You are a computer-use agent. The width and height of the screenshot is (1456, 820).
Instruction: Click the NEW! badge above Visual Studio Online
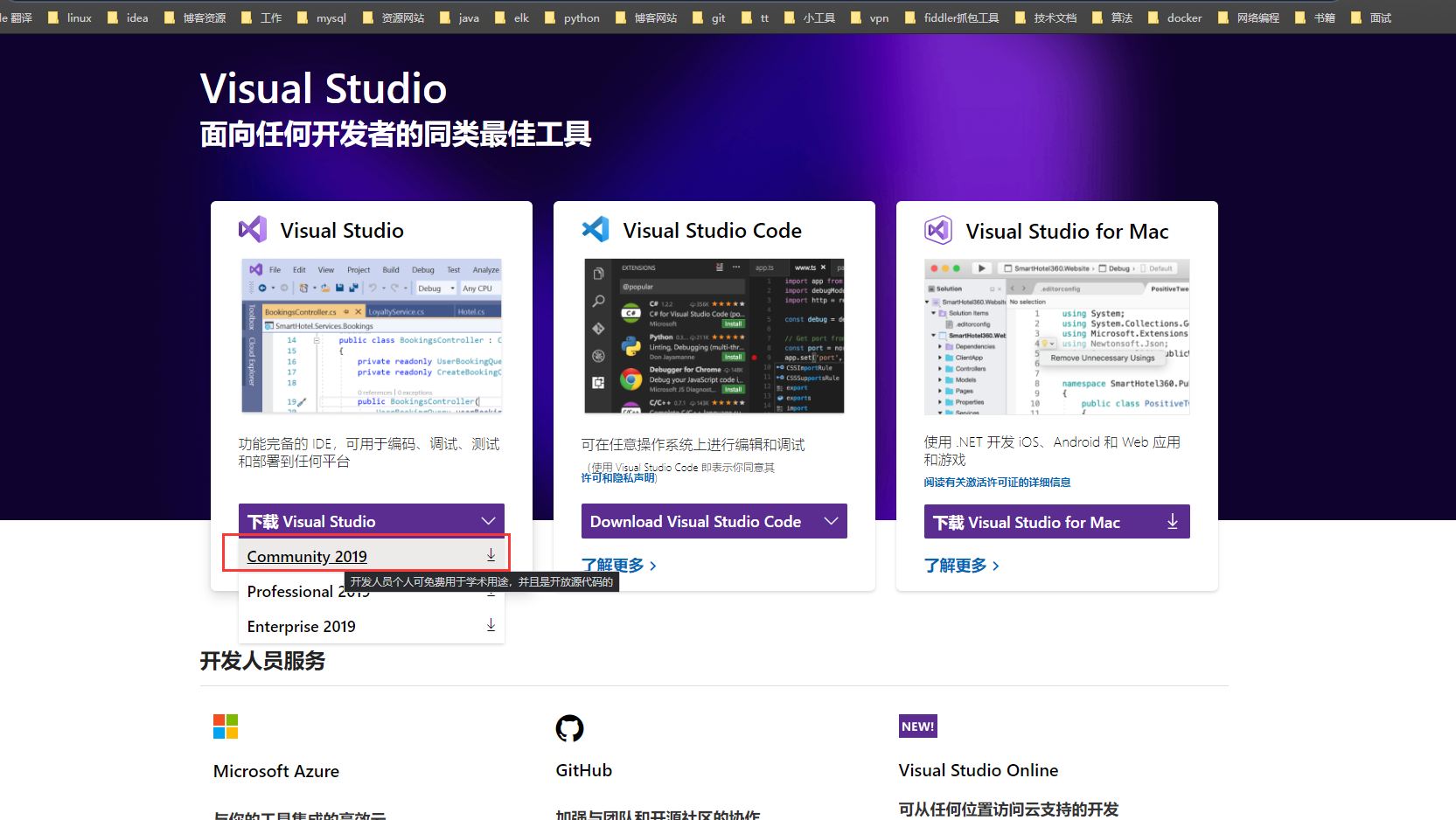tap(917, 726)
